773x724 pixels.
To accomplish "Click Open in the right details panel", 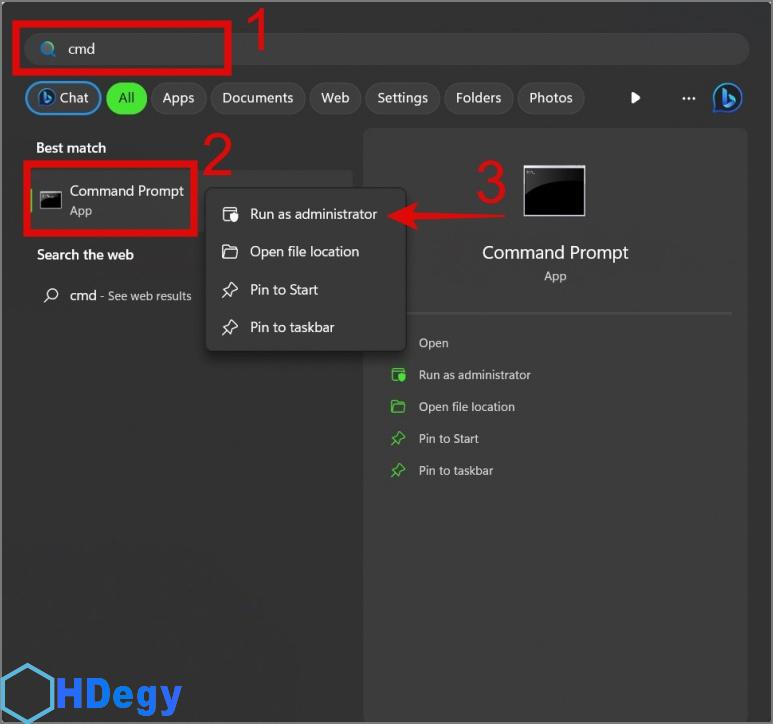I will click(433, 343).
